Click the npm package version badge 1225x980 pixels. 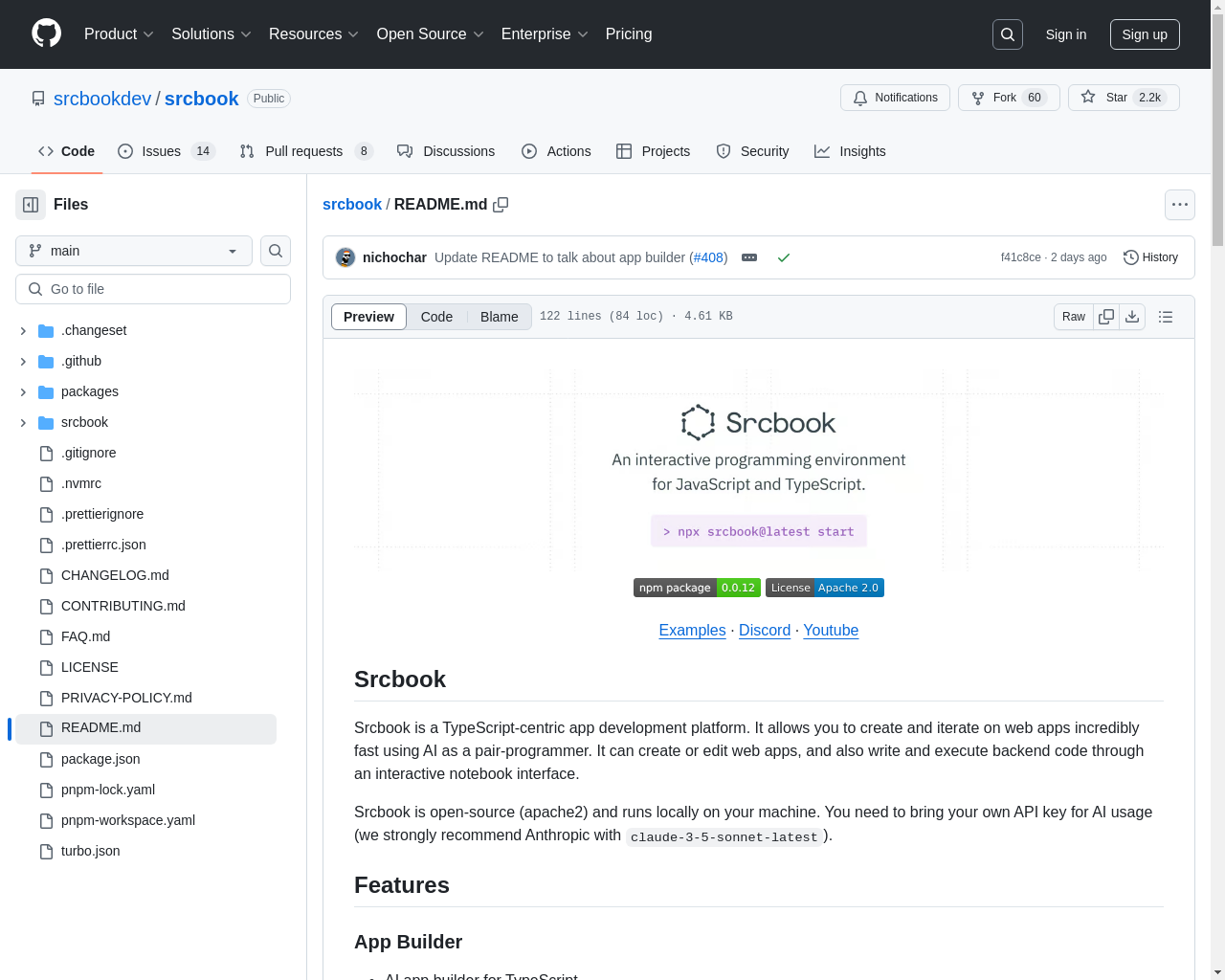tap(697, 588)
